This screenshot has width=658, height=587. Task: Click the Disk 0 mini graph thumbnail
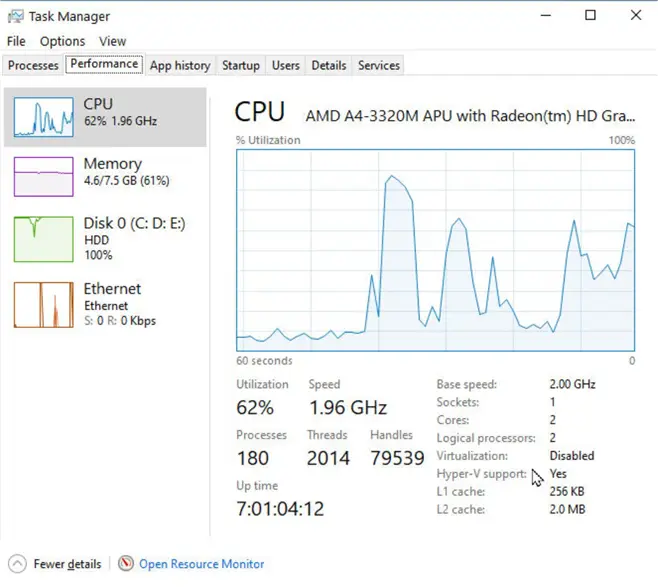(x=43, y=239)
